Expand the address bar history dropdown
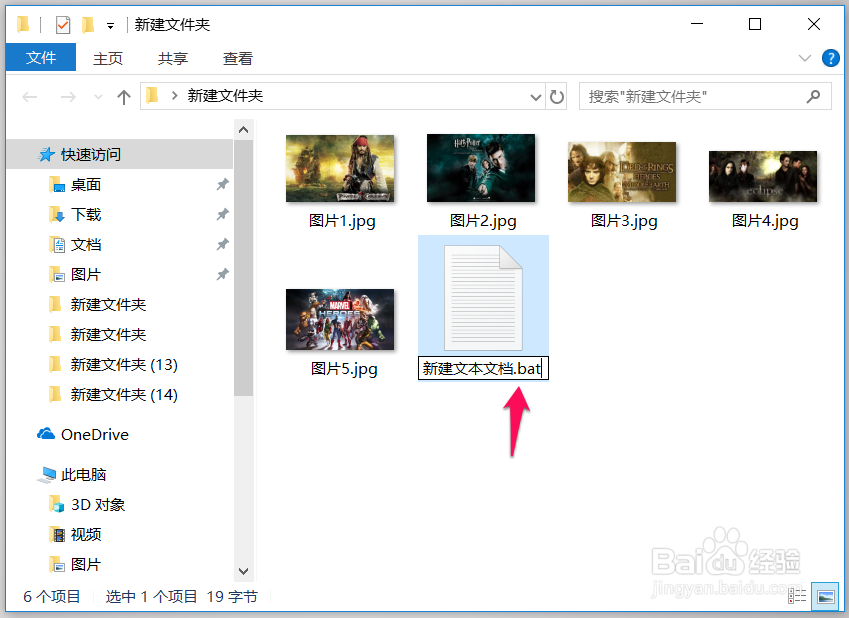The width and height of the screenshot is (849, 618). [535, 97]
